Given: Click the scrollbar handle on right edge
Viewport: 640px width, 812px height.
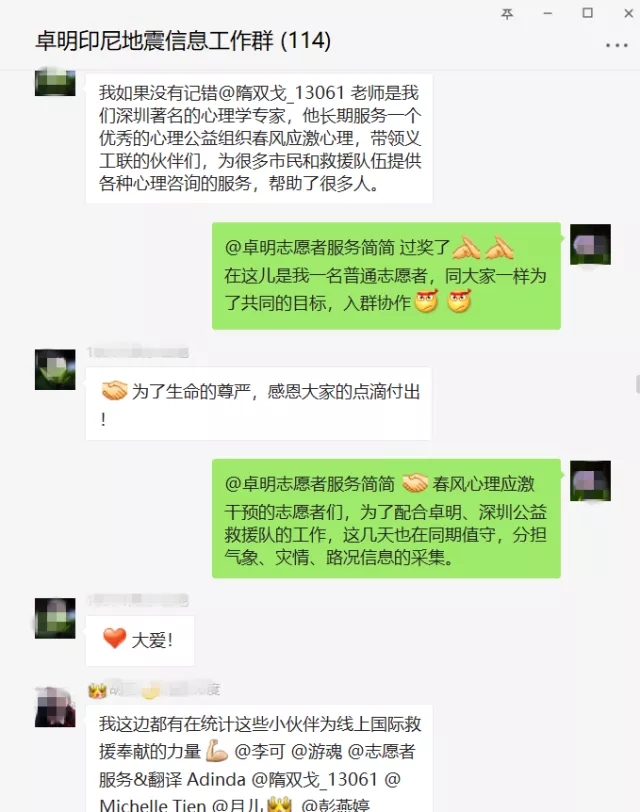Looking at the screenshot, I should (637, 385).
